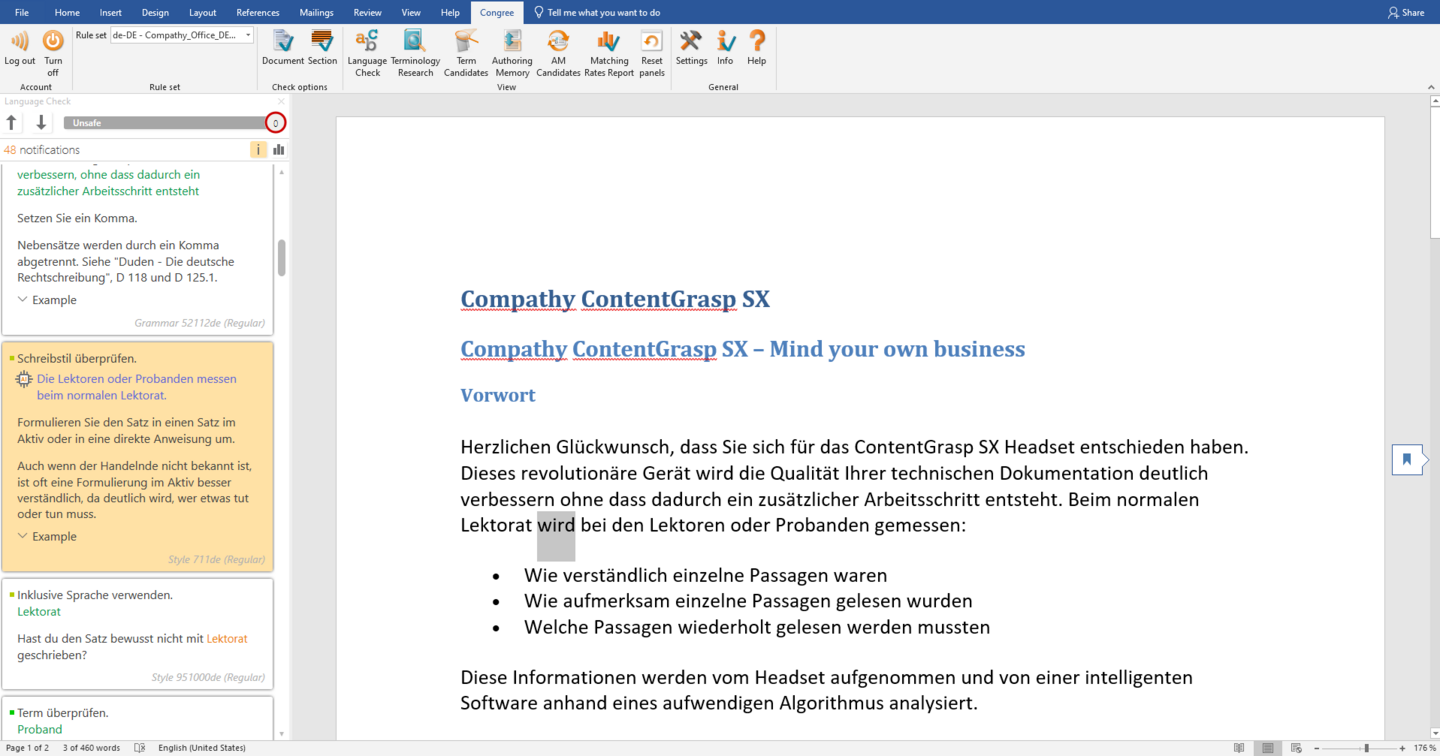
Task: Click the Share button
Action: click(x=1406, y=13)
